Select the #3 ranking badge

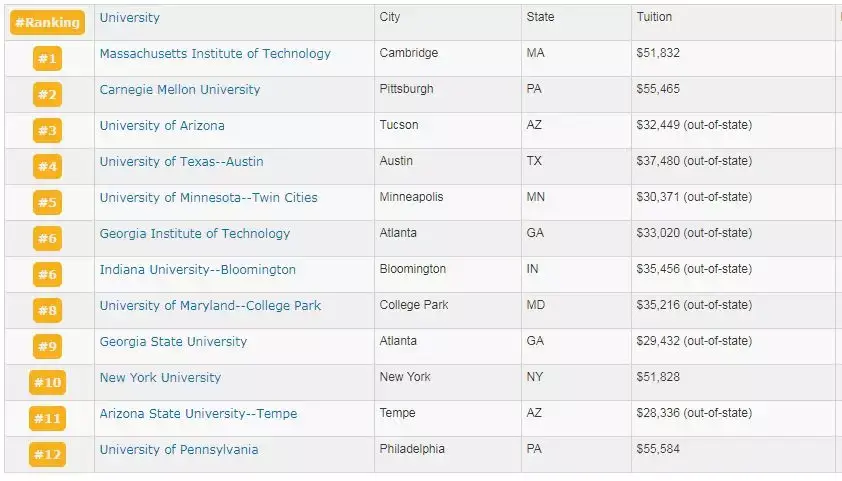[x=47, y=131]
